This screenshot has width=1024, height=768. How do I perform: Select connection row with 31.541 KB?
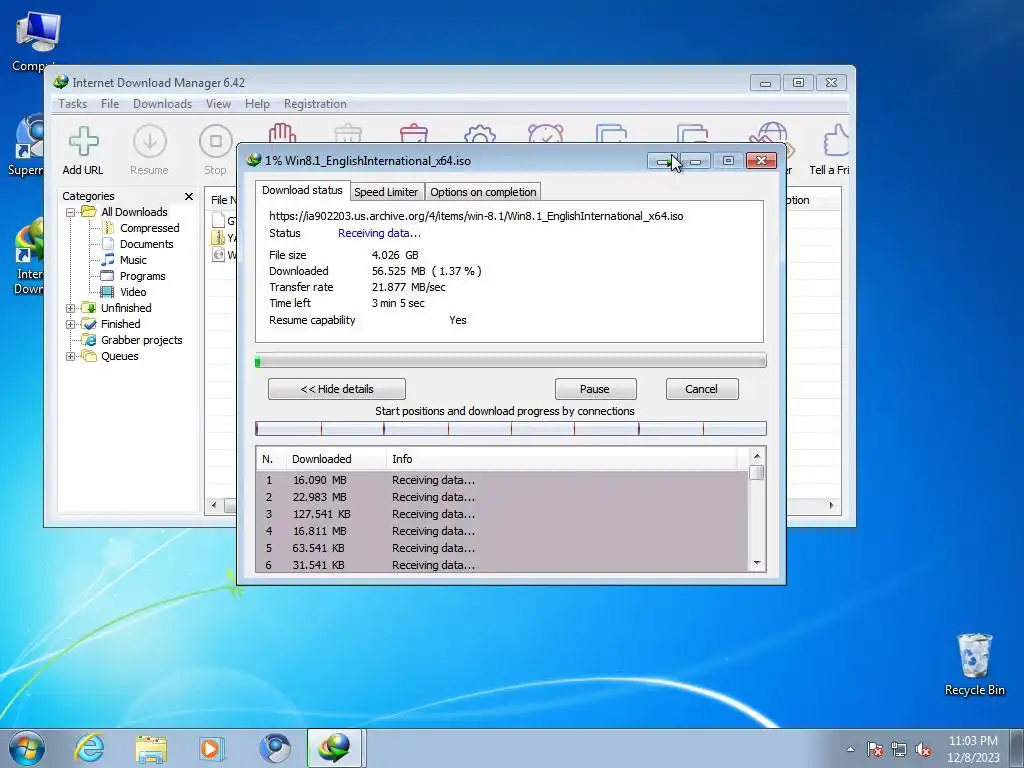[502, 565]
